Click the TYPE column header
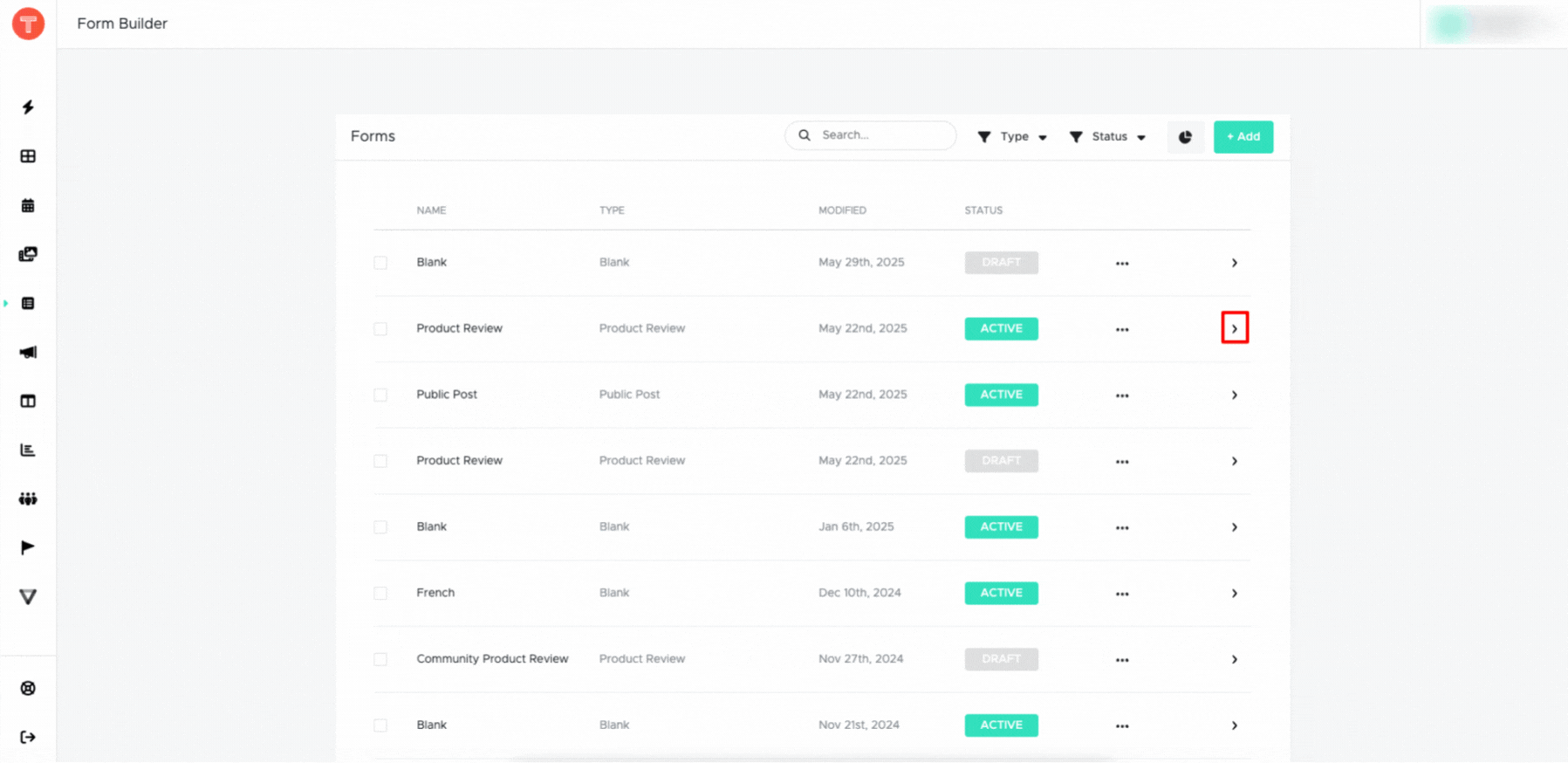1568x763 pixels. 612,210
